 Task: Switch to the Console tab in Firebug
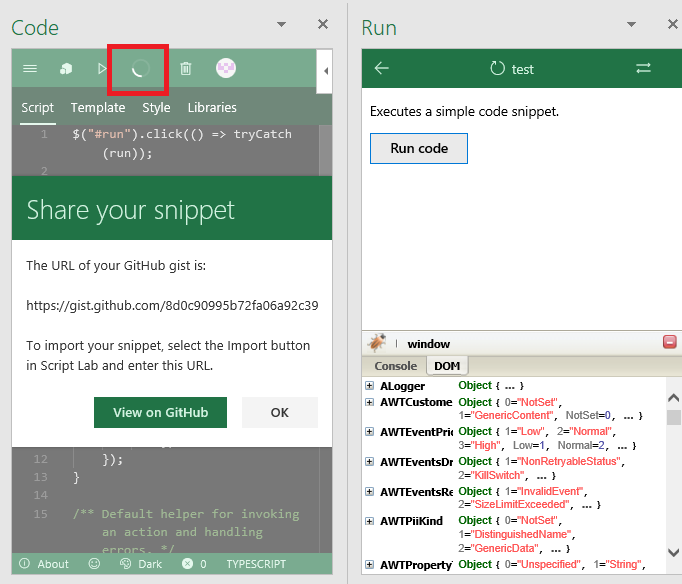tap(395, 366)
